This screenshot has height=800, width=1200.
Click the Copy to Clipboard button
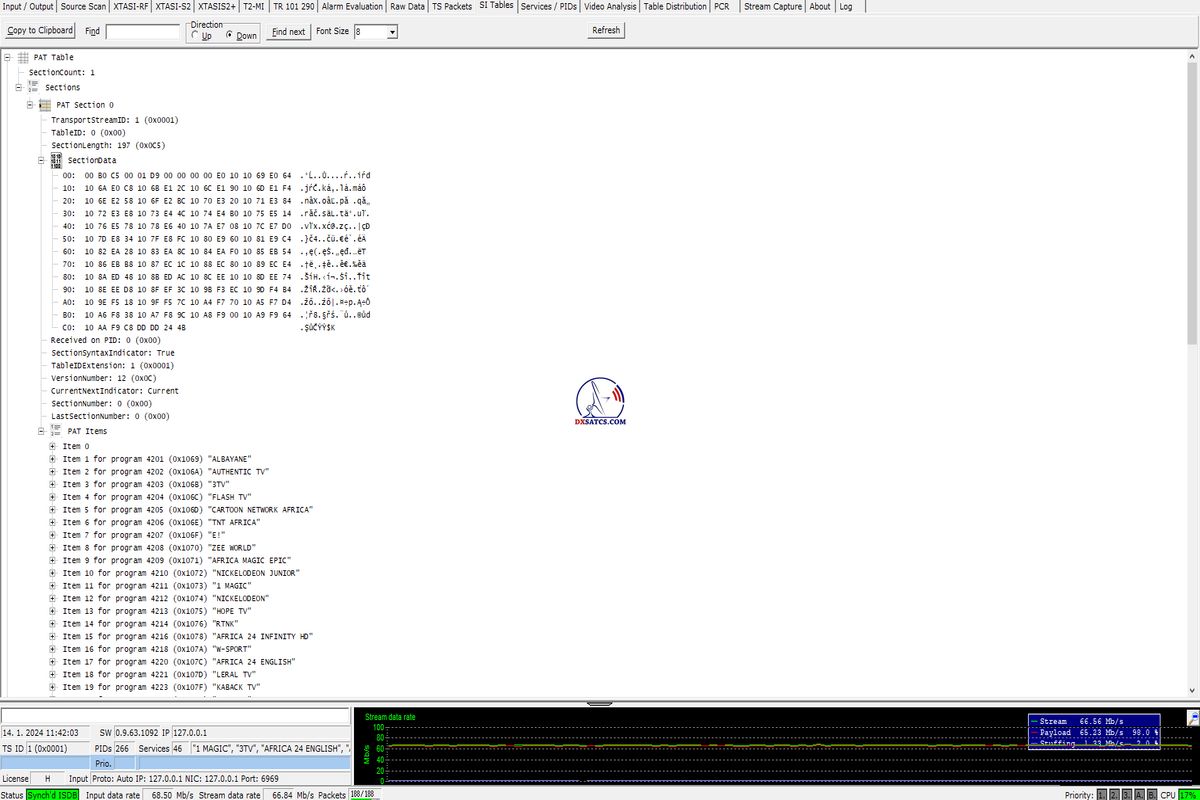coord(40,31)
